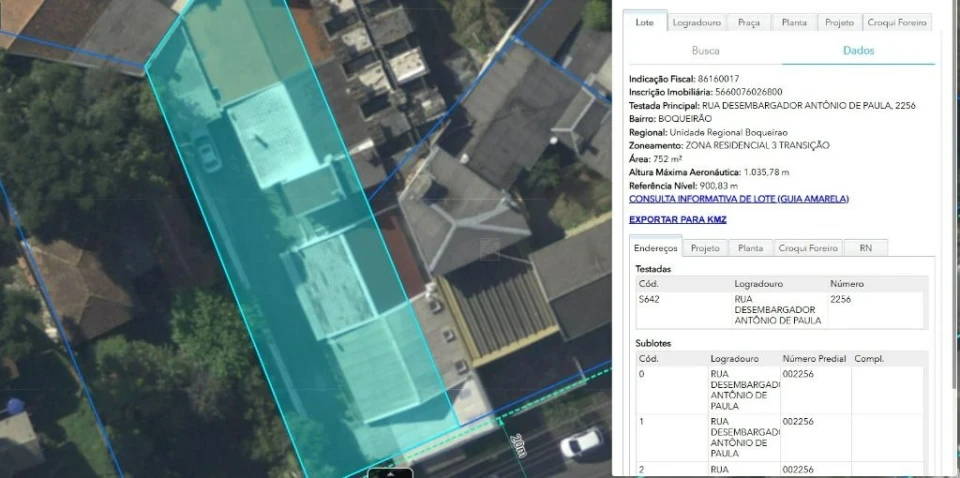Image resolution: width=960 pixels, height=478 pixels.
Task: Select the Planta tab beside Praça
Action: coord(795,23)
